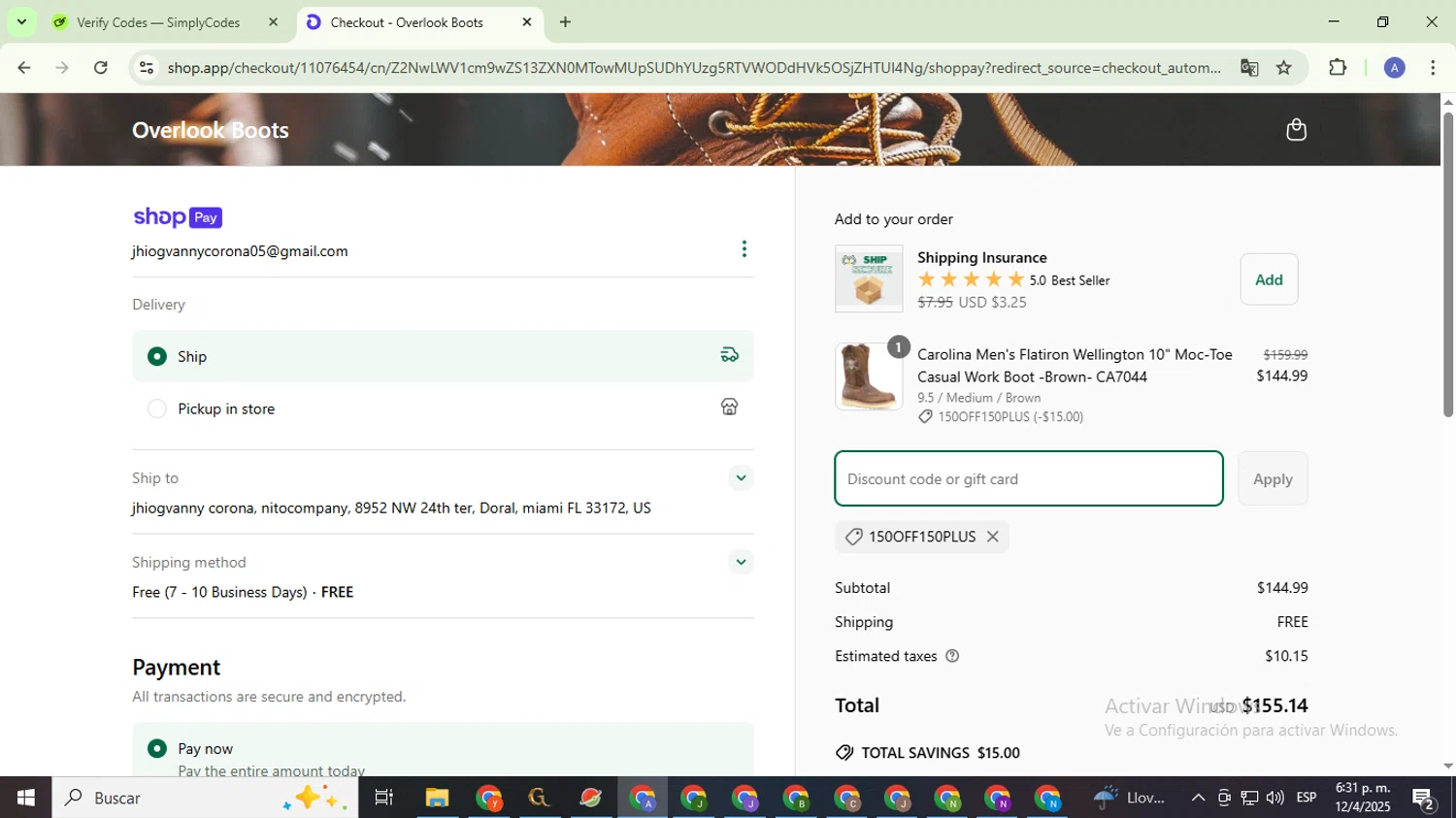Viewport: 1456px width, 818px height.
Task: Open the three-dot account options menu
Action: coord(745,249)
